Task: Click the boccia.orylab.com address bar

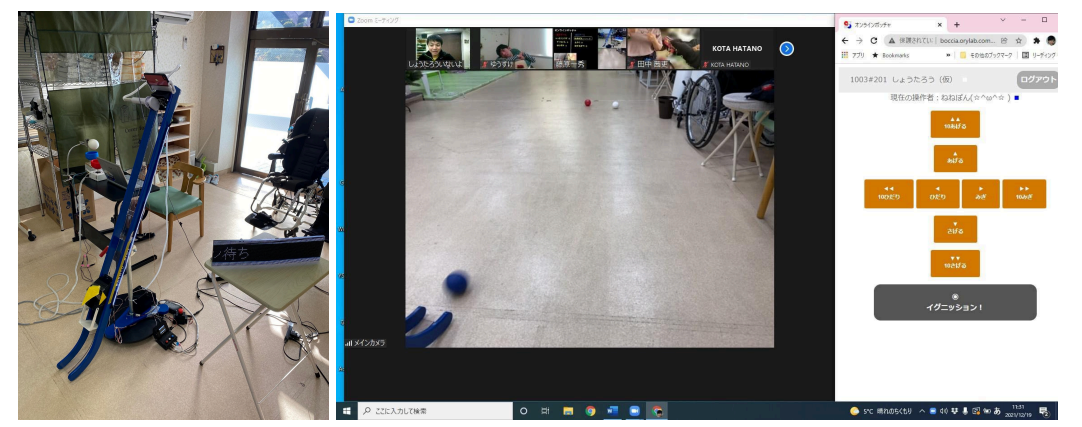Action: [x=955, y=41]
